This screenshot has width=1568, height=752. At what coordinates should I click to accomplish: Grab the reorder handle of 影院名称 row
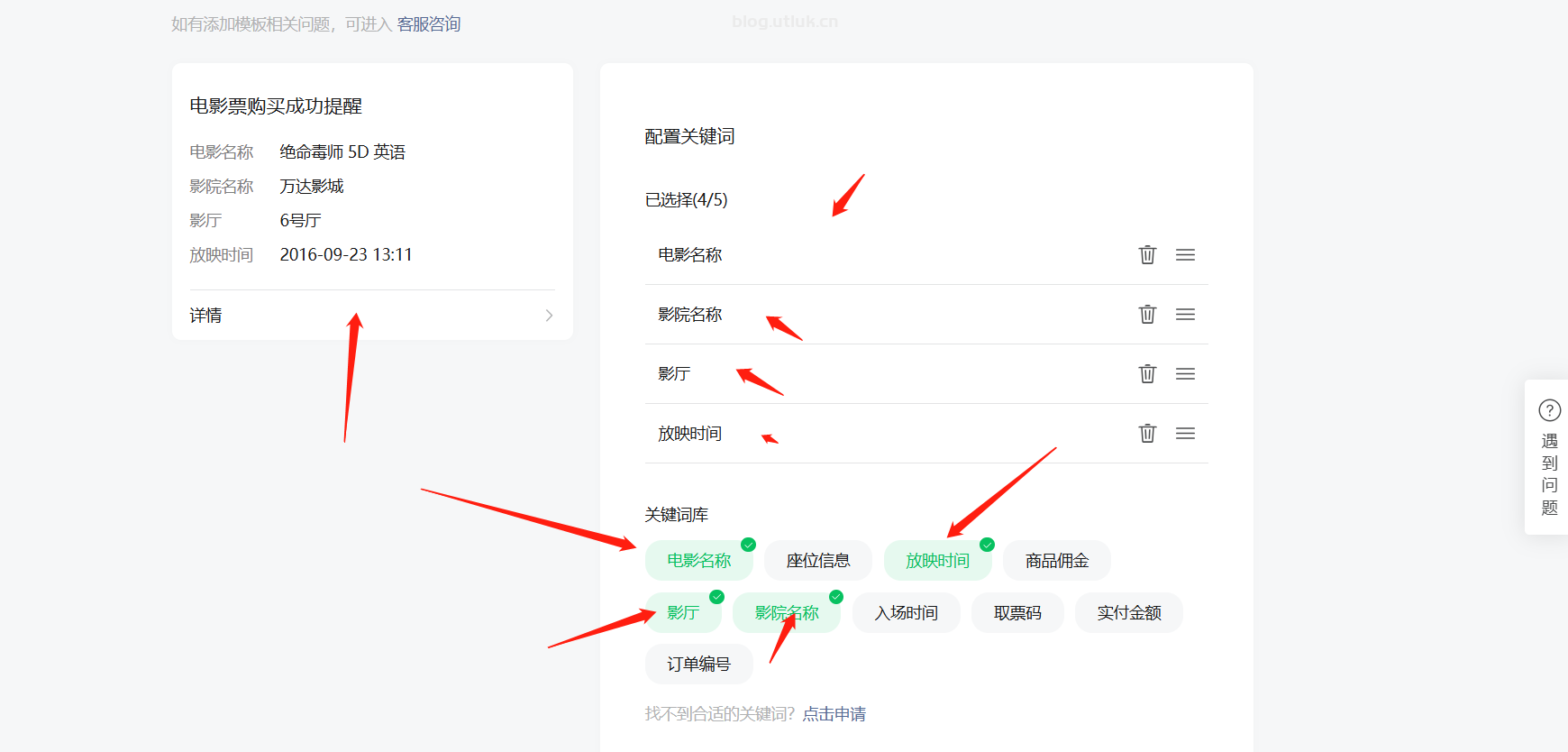[1185, 314]
